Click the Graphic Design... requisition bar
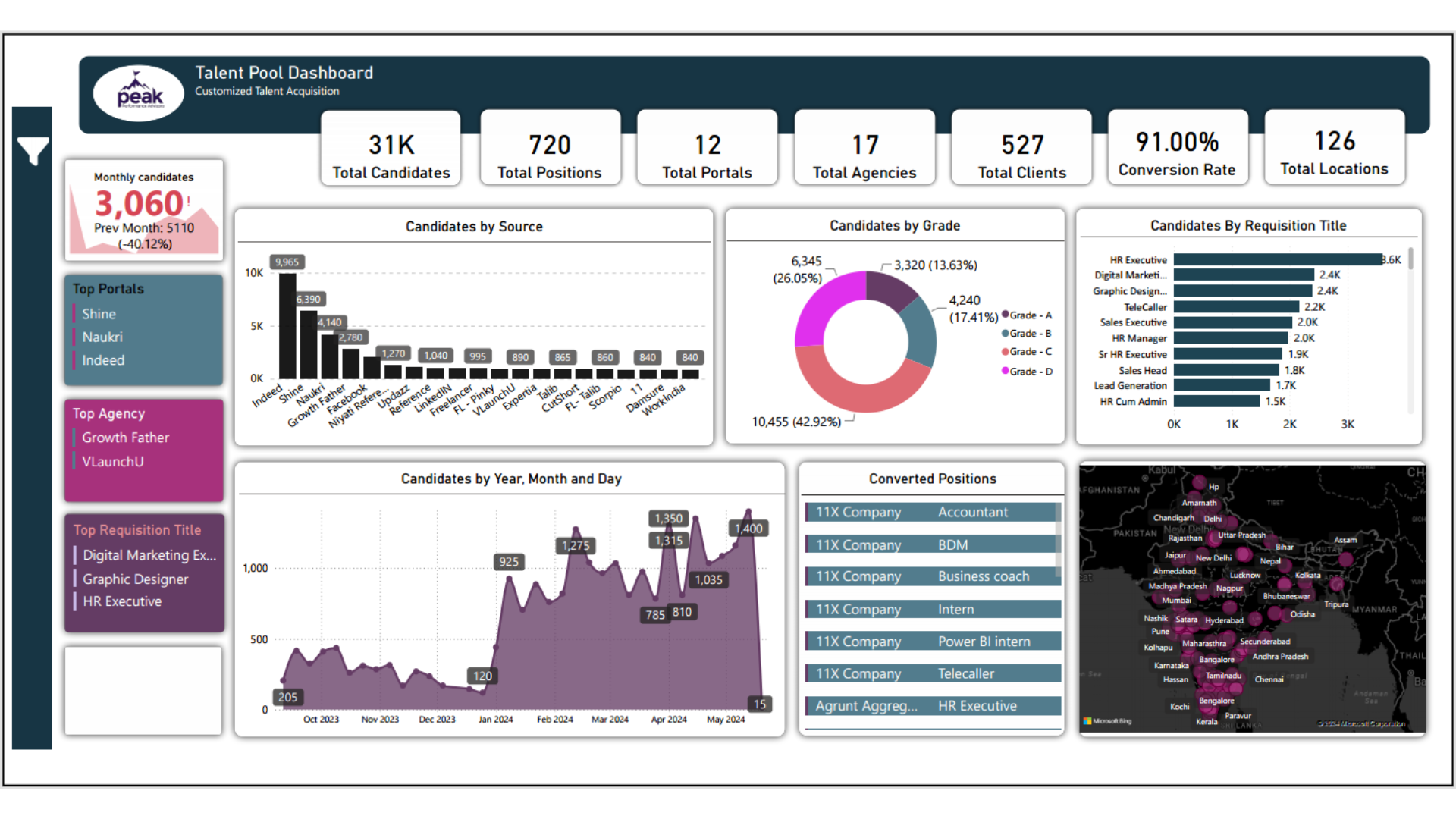 [1243, 291]
